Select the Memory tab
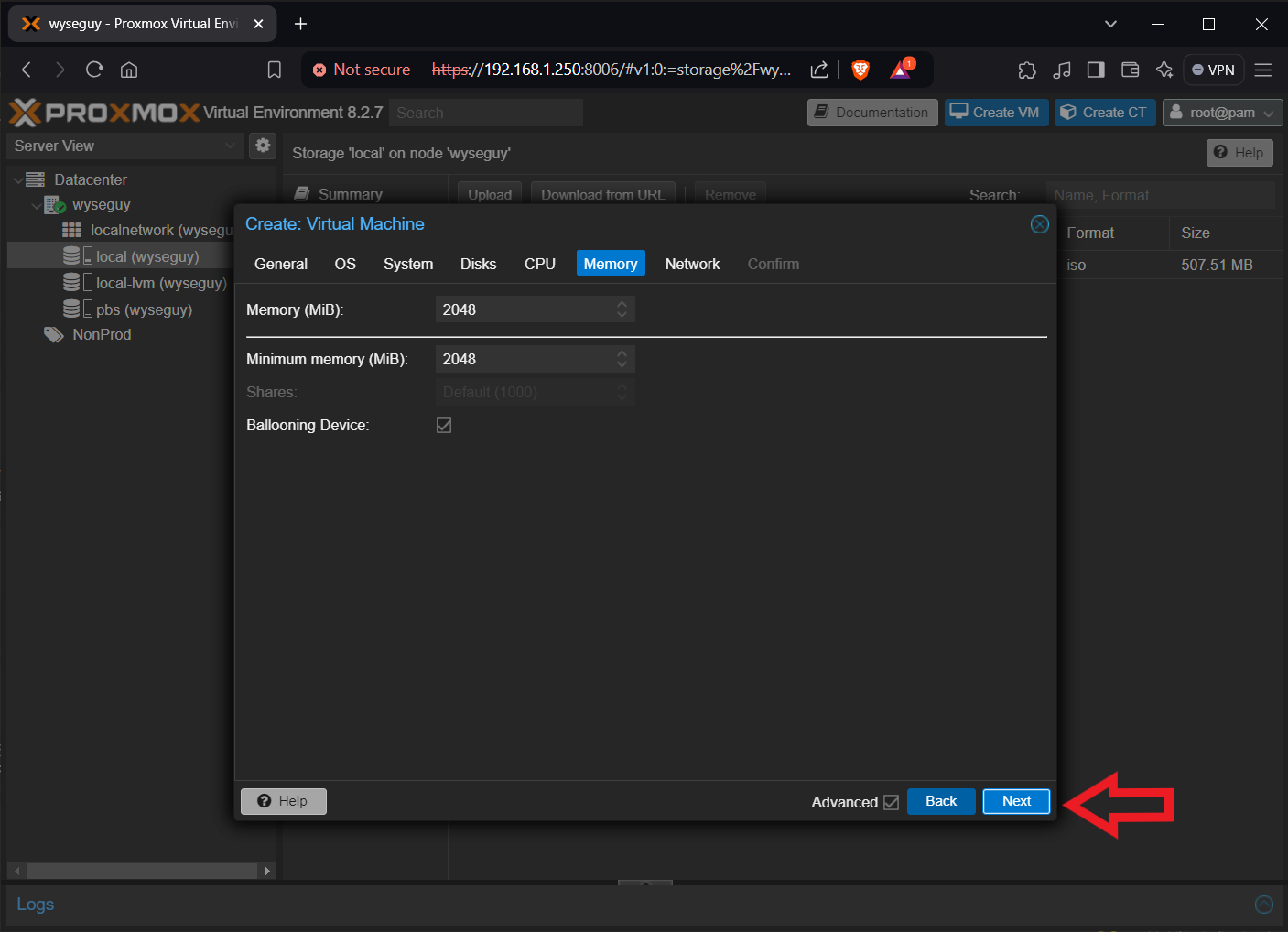Screen dimensions: 1288x932 click(x=611, y=264)
